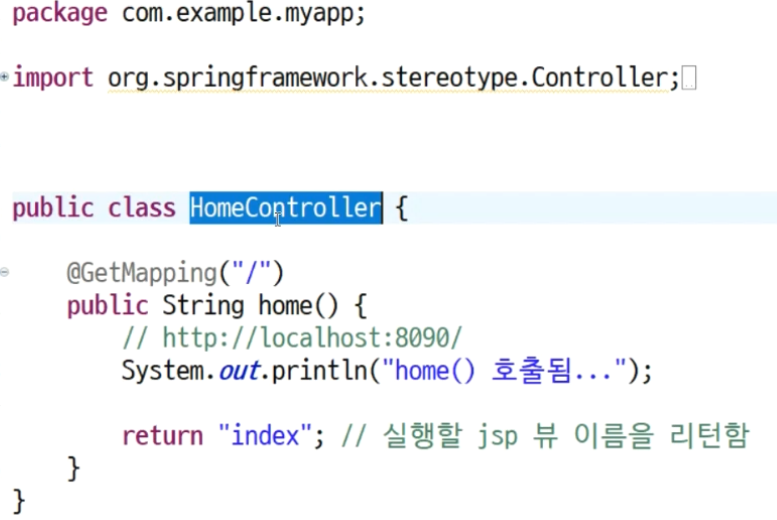This screenshot has height=520, width=777.
Task: Collapse the home() method fold marker
Action: pos(4,272)
